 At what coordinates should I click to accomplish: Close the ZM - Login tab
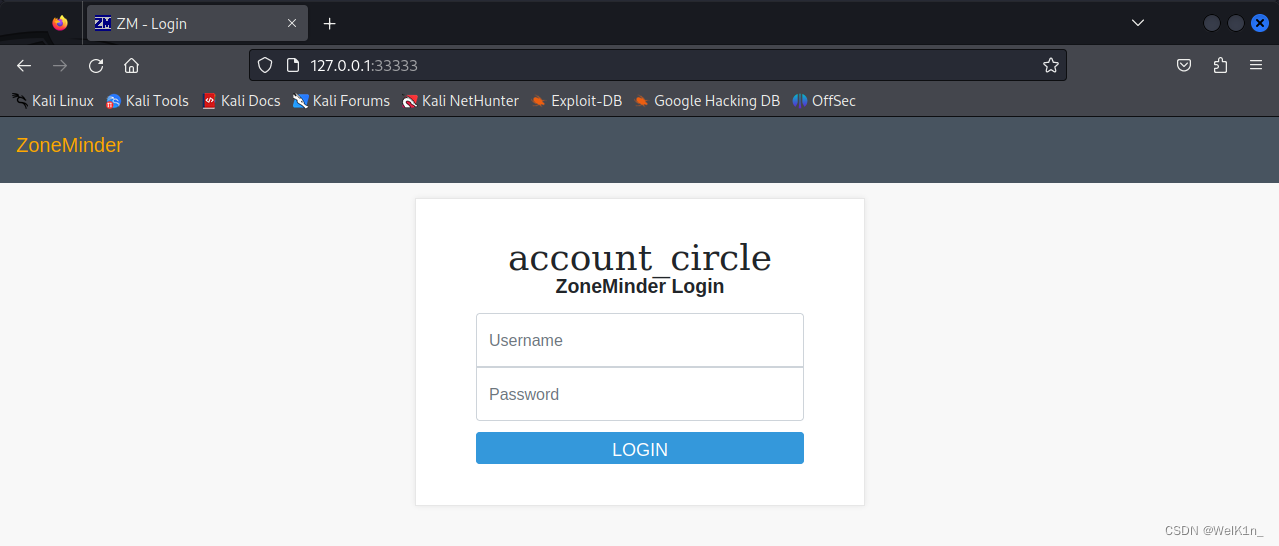[292, 23]
